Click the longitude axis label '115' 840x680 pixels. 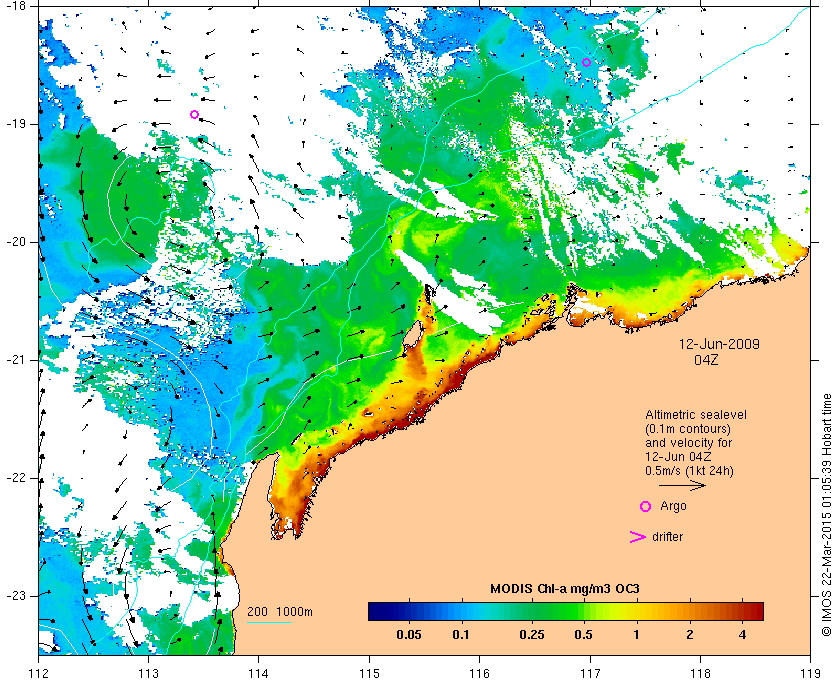(369, 672)
